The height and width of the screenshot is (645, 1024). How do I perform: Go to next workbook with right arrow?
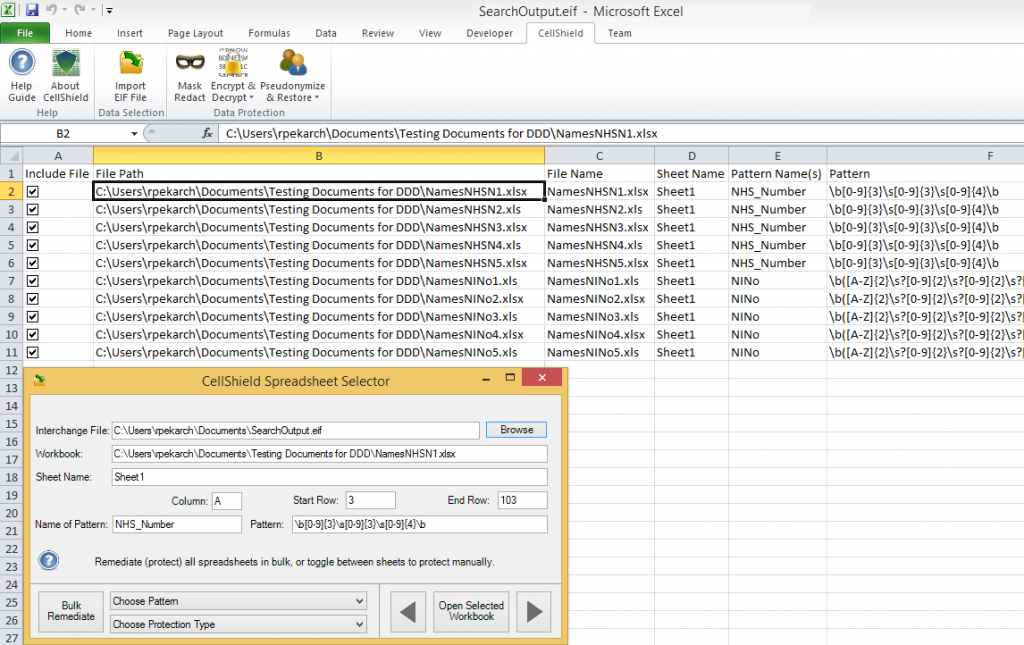(x=534, y=612)
